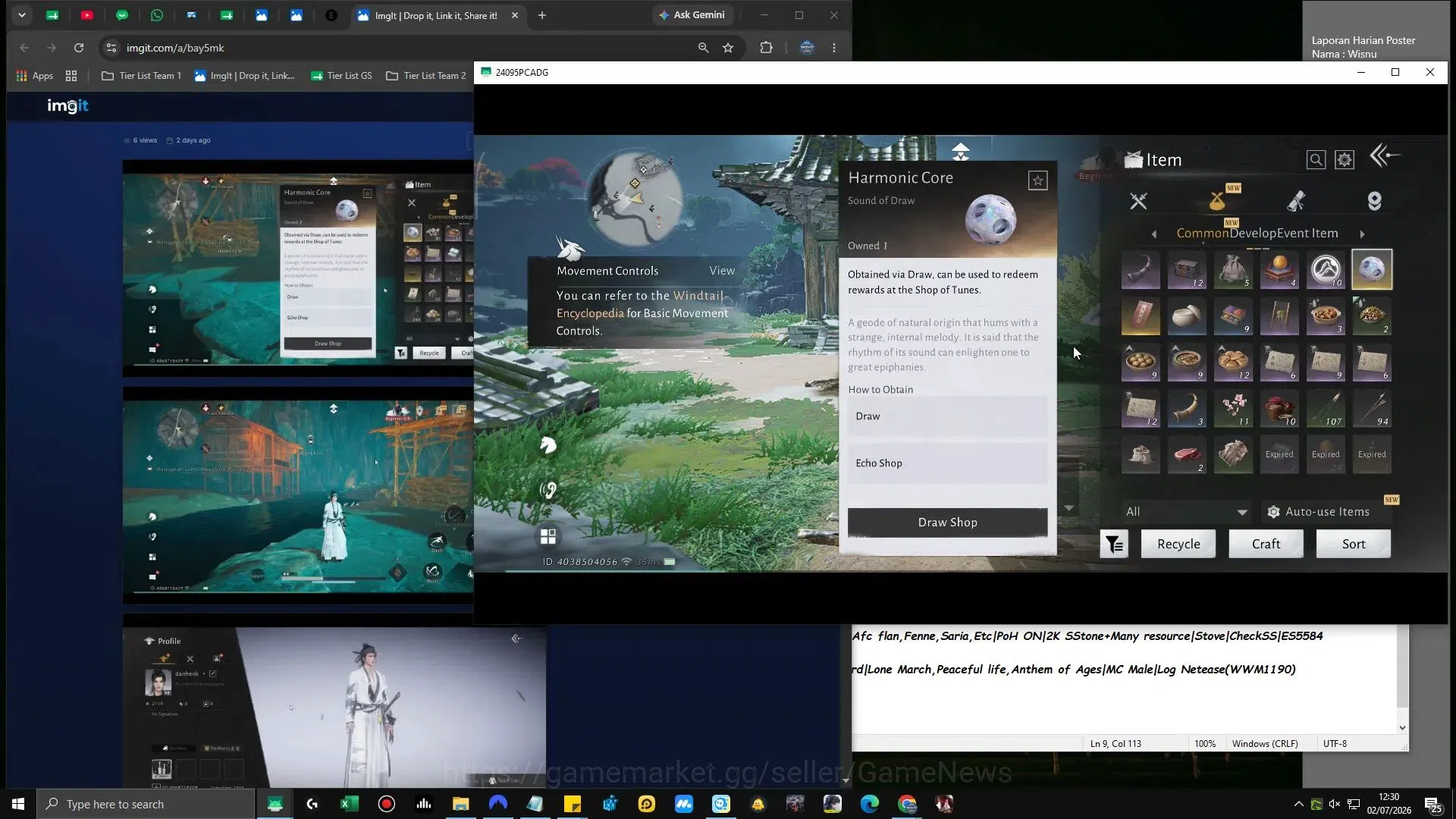
Task: Bookmark this page with star icon
Action: pyautogui.click(x=728, y=48)
